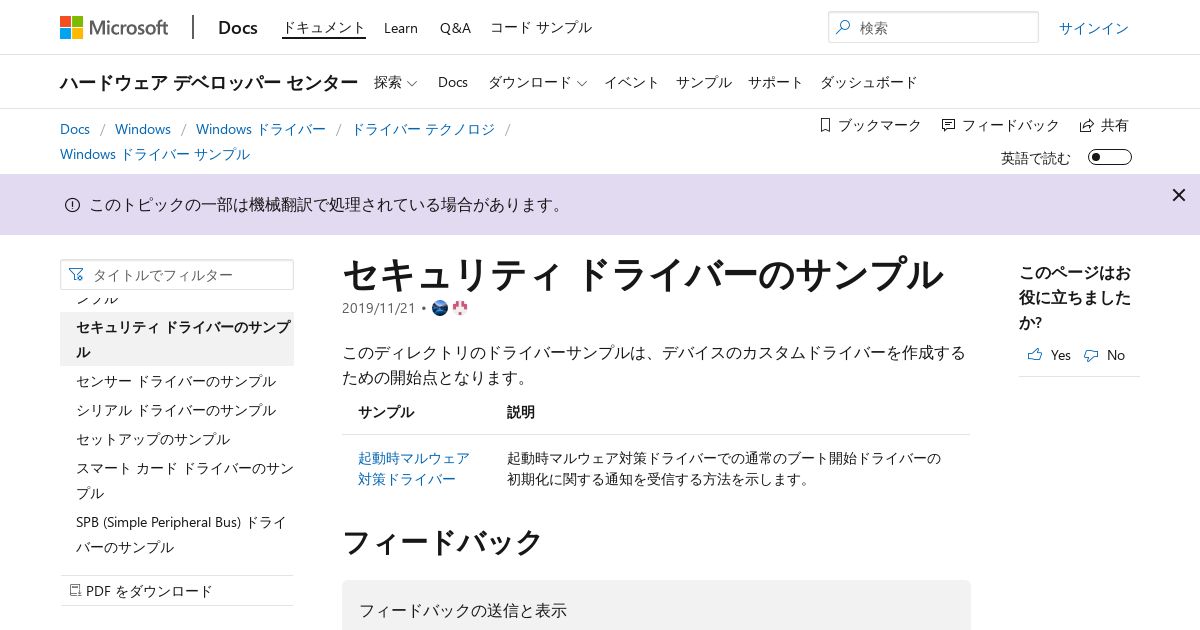Open first contributor avatar beside date
1200x630 pixels.
[440, 308]
